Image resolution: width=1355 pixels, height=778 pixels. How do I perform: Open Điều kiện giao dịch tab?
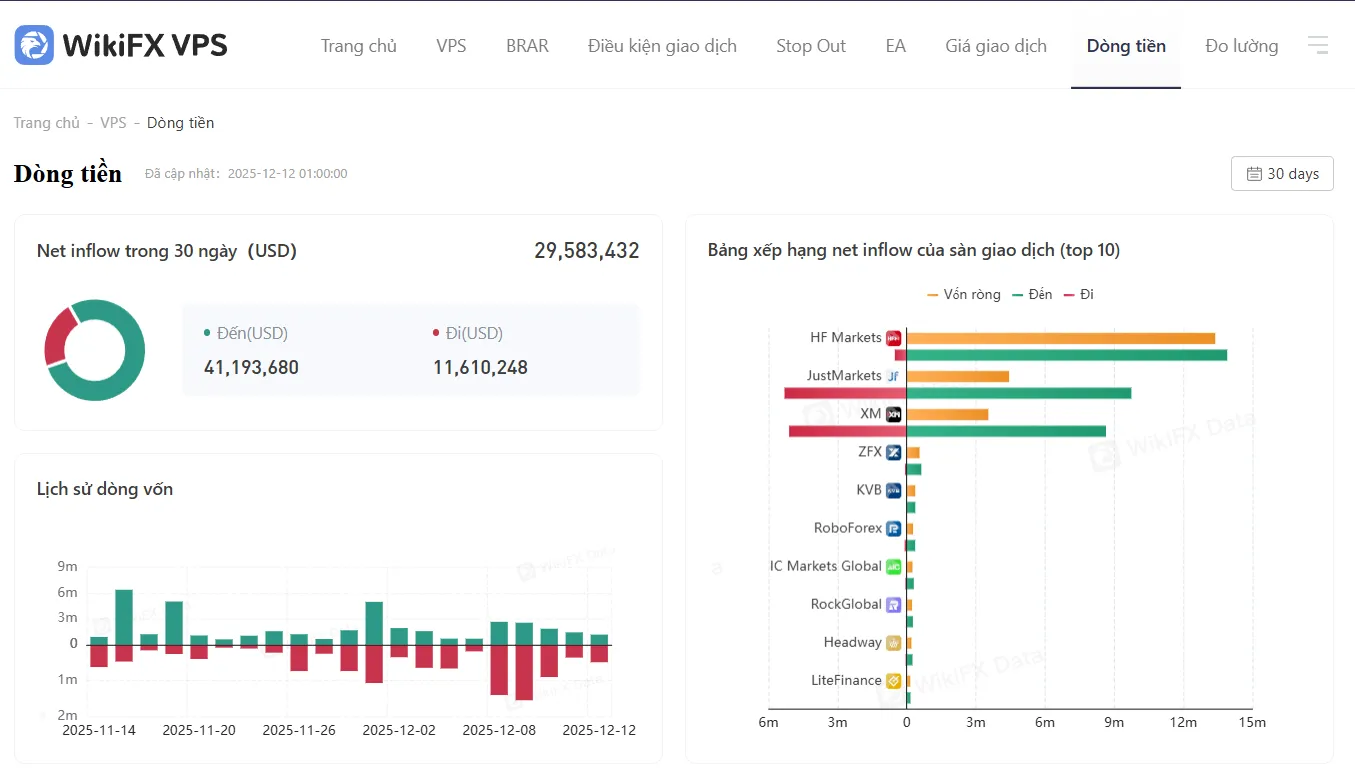(x=662, y=46)
